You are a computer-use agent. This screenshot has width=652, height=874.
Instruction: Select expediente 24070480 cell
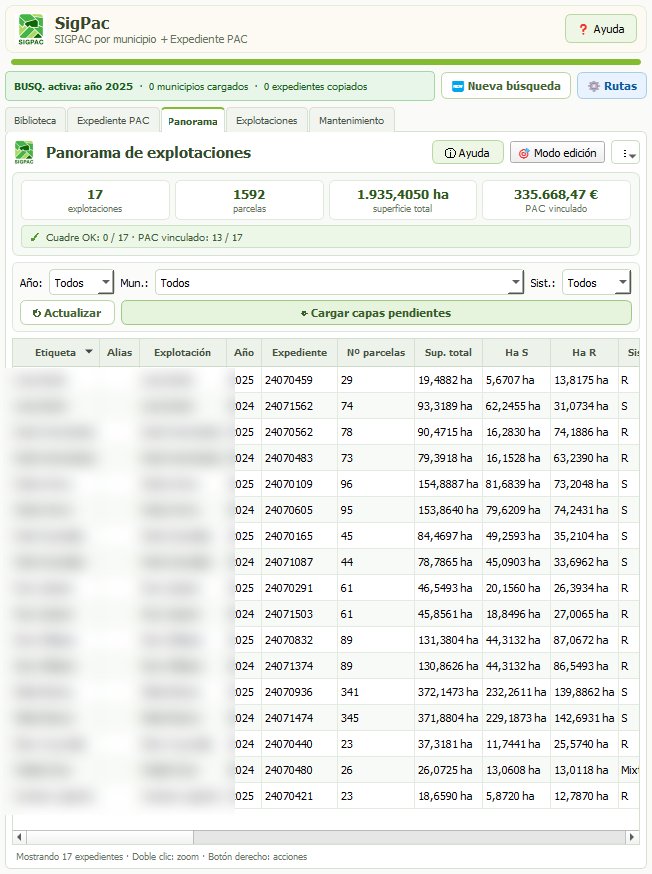pyautogui.click(x=299, y=770)
